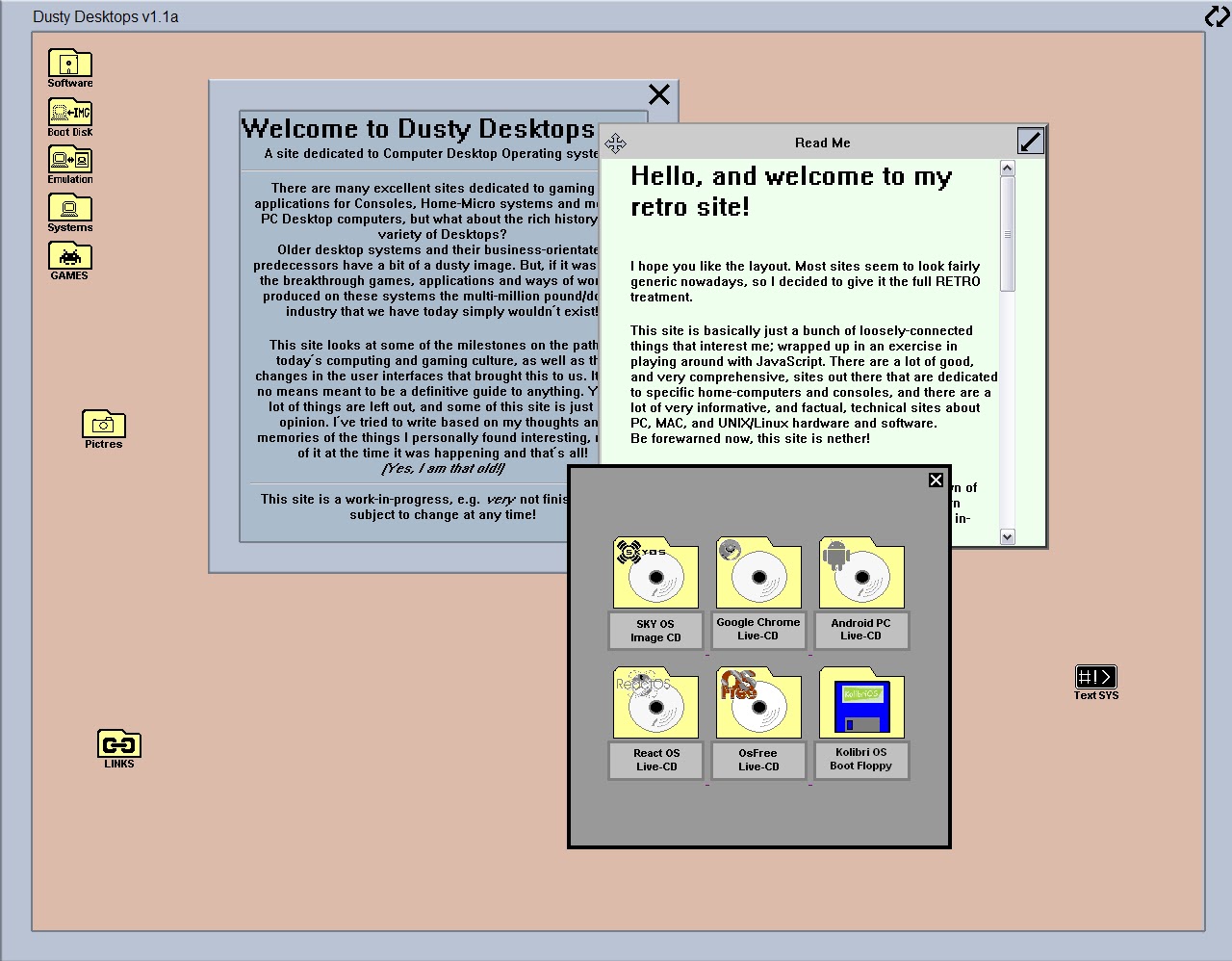The height and width of the screenshot is (961, 1232).
Task: Click the Read Me scrollbar thumb
Action: [x=1008, y=234]
